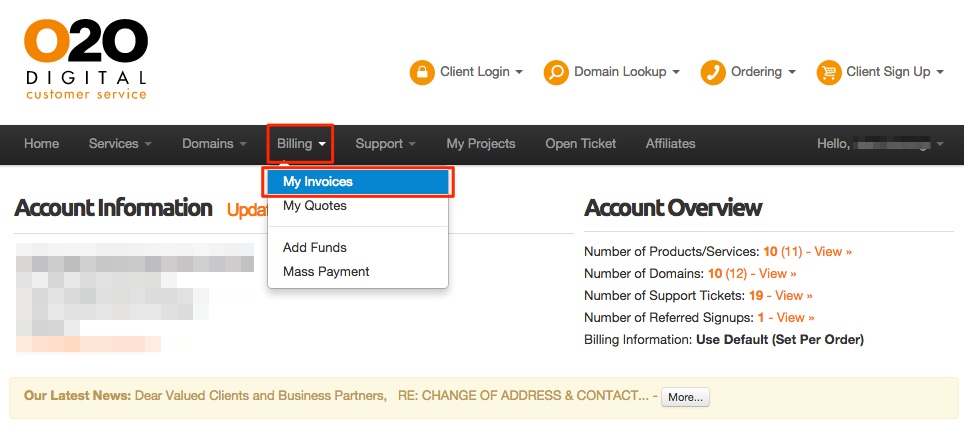Click the phone Ordering icon
Viewport: 964px width, 432px height.
click(x=713, y=73)
